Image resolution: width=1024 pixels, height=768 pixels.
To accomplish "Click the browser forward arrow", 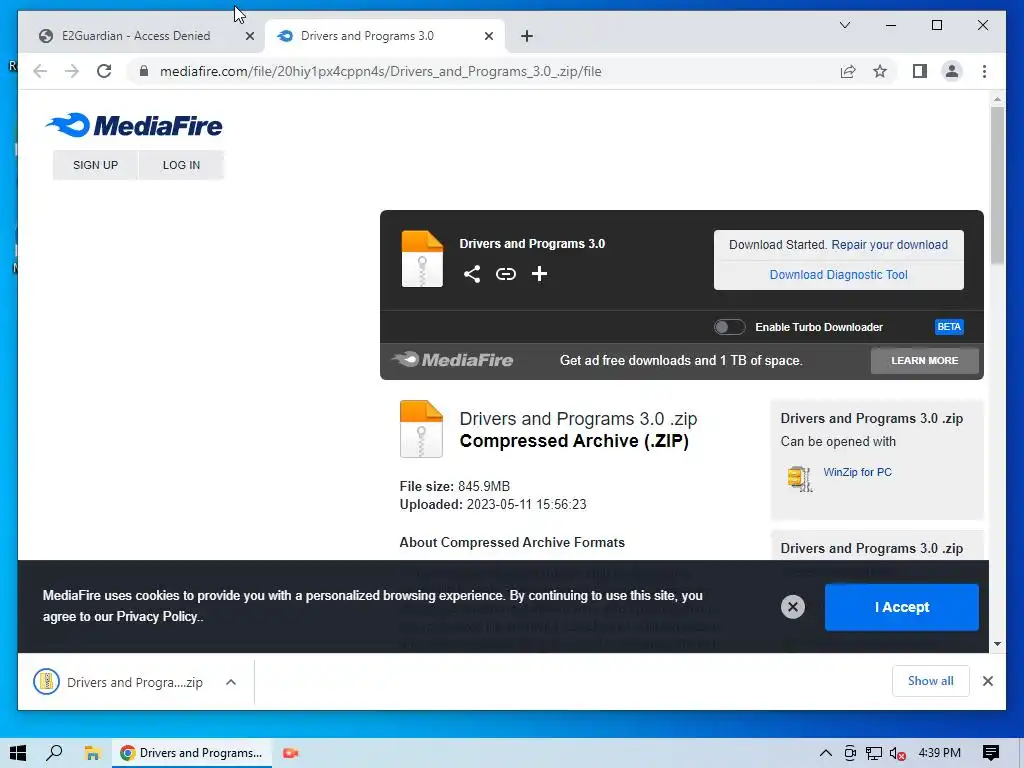I will tap(72, 71).
